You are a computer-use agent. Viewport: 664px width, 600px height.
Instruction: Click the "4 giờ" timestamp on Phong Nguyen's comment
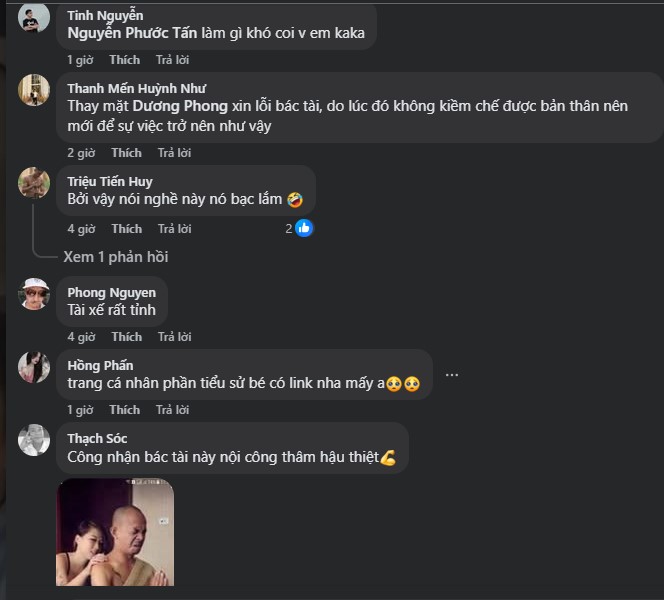coord(81,337)
